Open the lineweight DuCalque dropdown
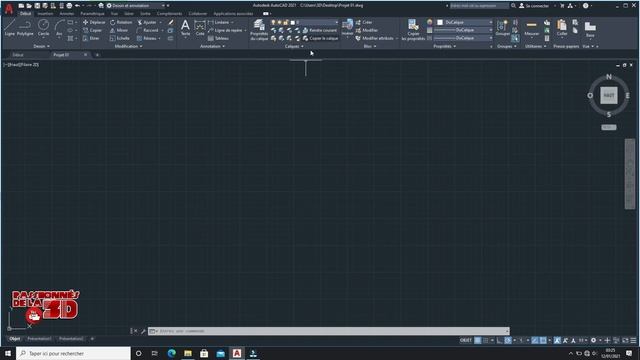Image resolution: width=640 pixels, height=360 pixels. [x=463, y=30]
